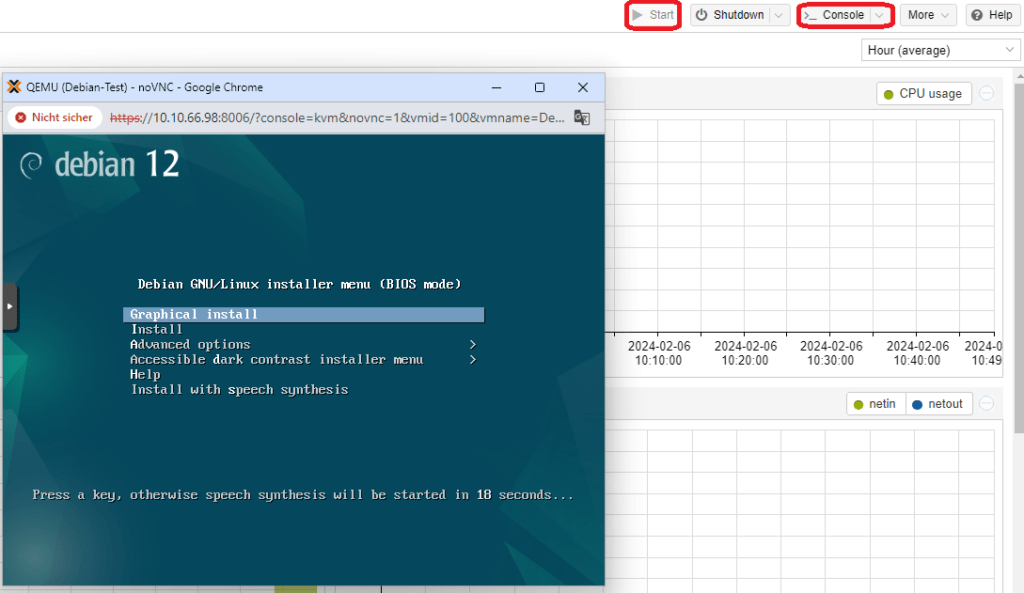Minimize the noVNC Chrome window
The image size is (1024, 593).
(x=496, y=88)
